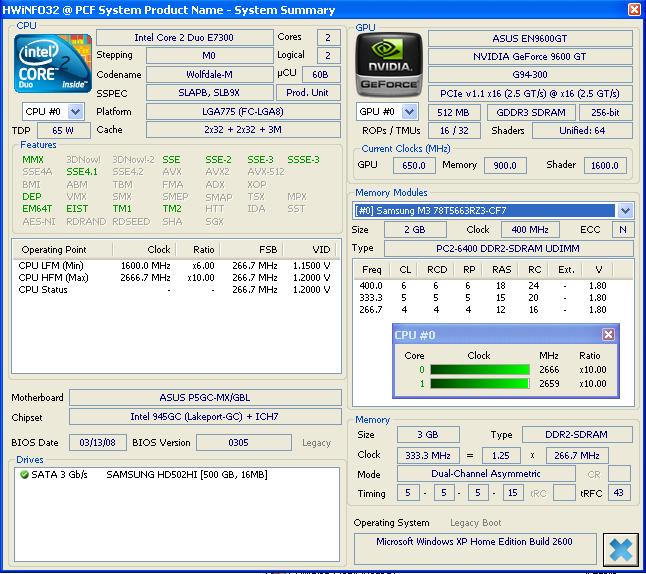
Task: Click the 65 W TDP field
Action: (63, 131)
